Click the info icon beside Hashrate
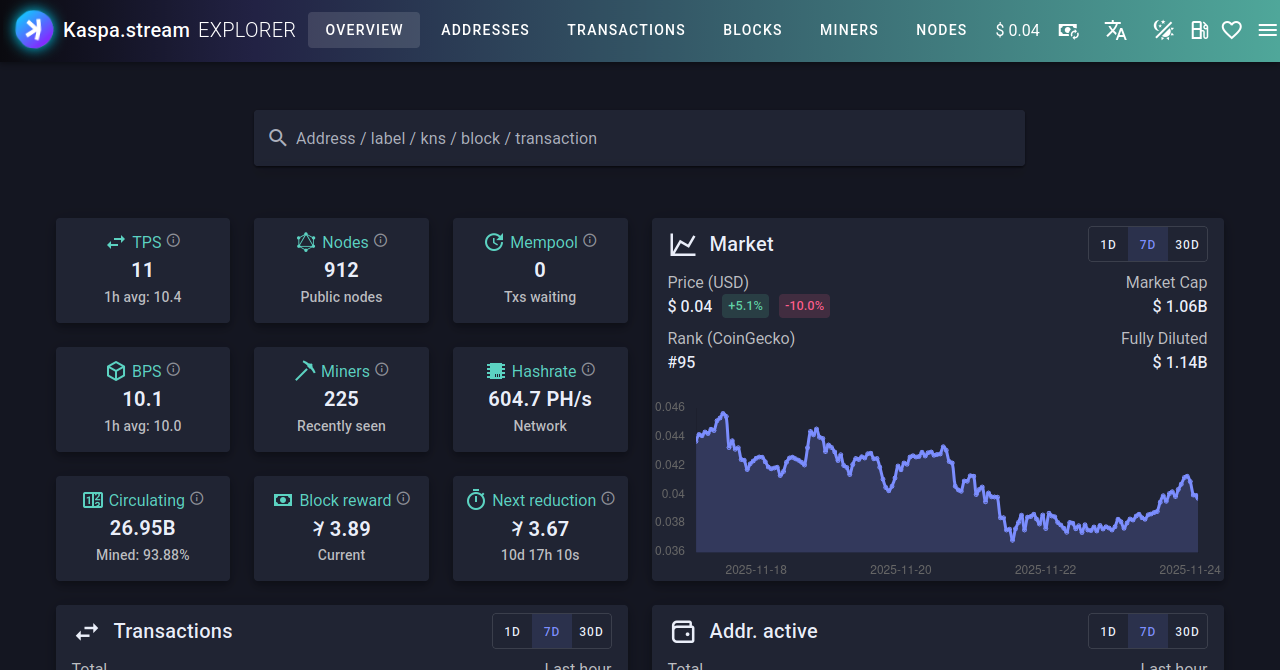This screenshot has height=670, width=1280. pyautogui.click(x=588, y=370)
